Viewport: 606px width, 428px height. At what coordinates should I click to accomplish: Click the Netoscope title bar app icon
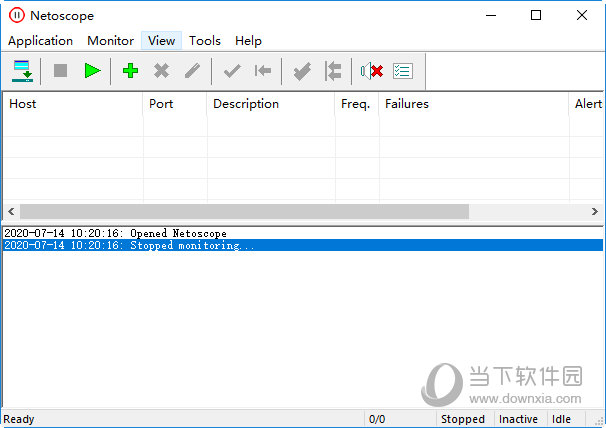[x=17, y=15]
